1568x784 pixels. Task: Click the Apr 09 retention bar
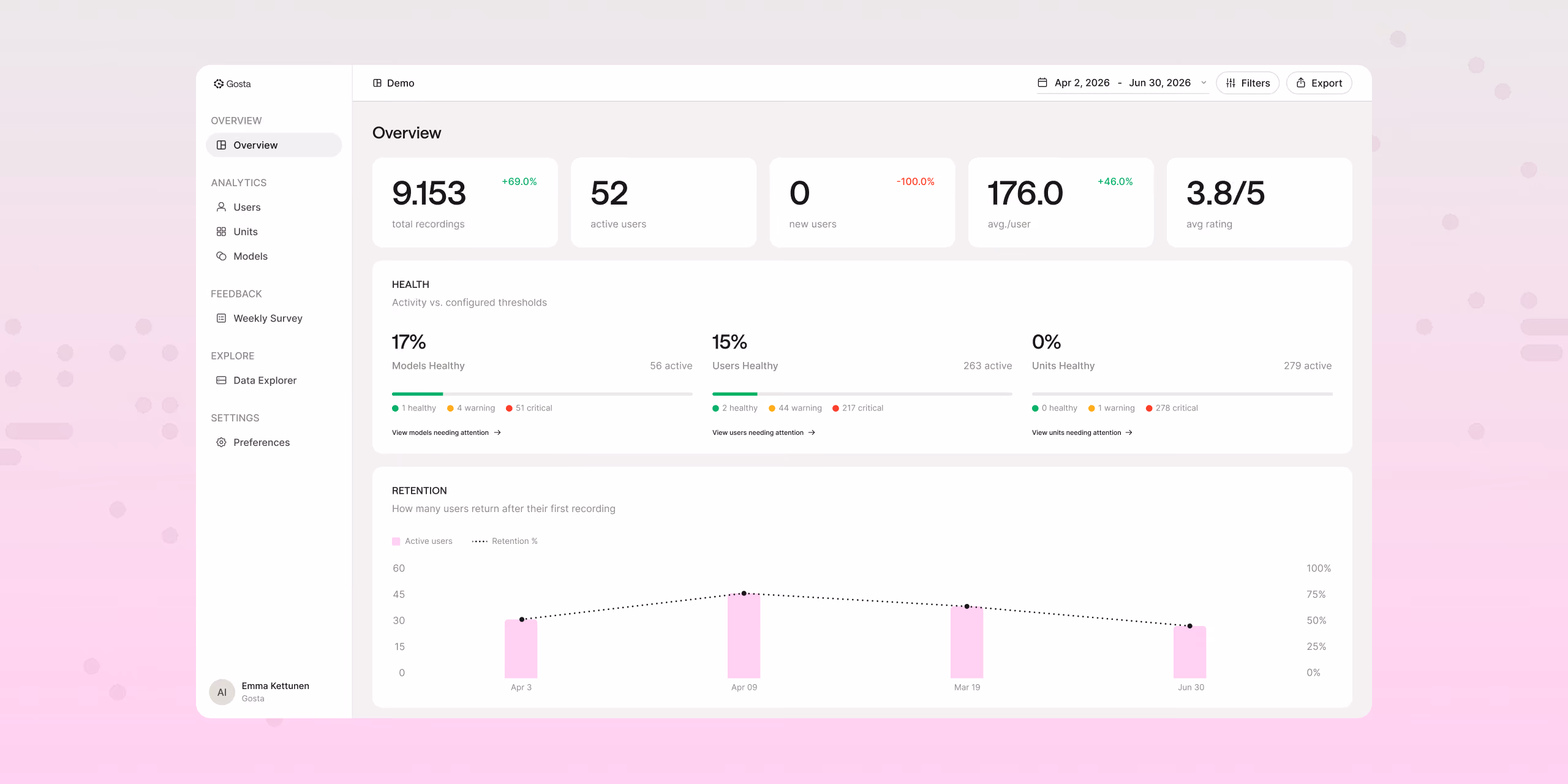[x=744, y=636]
